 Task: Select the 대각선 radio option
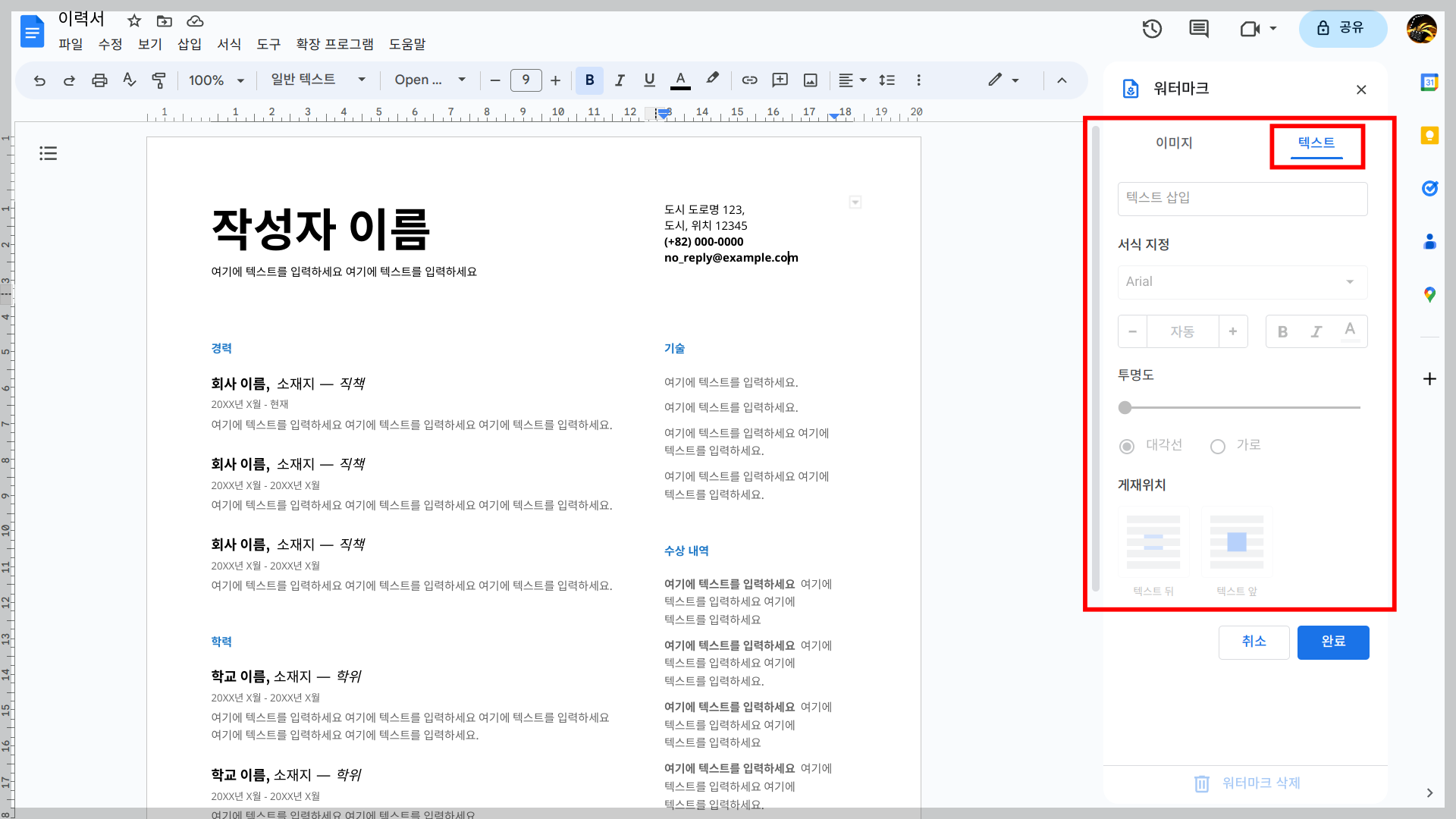[x=1127, y=446]
